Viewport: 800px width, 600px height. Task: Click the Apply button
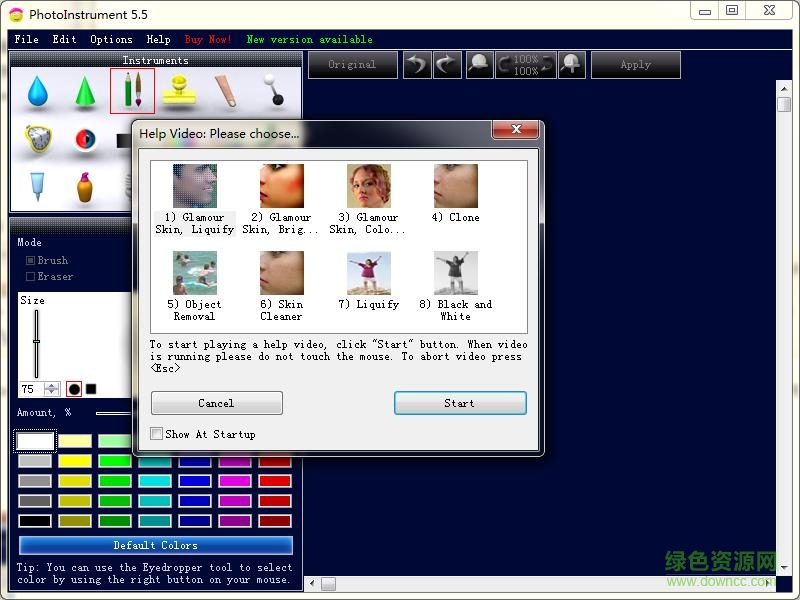[636, 65]
